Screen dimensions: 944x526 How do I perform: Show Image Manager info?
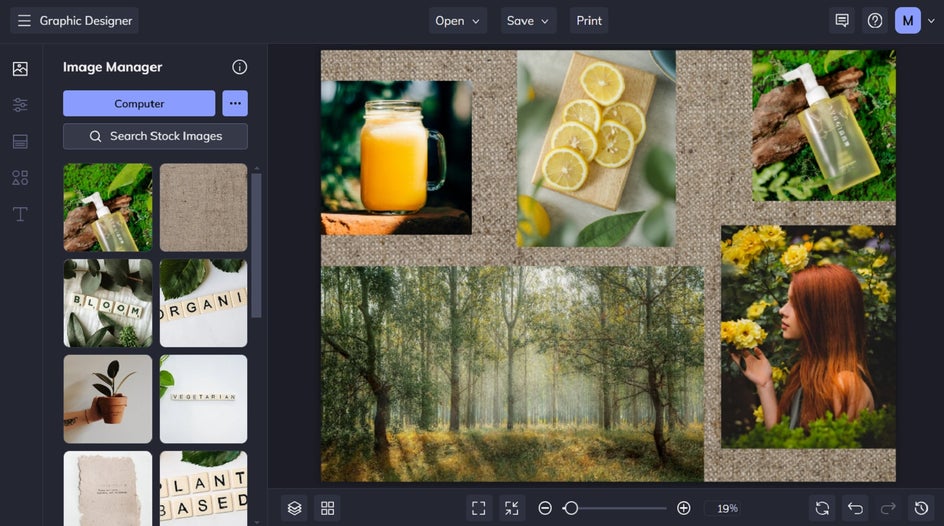point(240,67)
